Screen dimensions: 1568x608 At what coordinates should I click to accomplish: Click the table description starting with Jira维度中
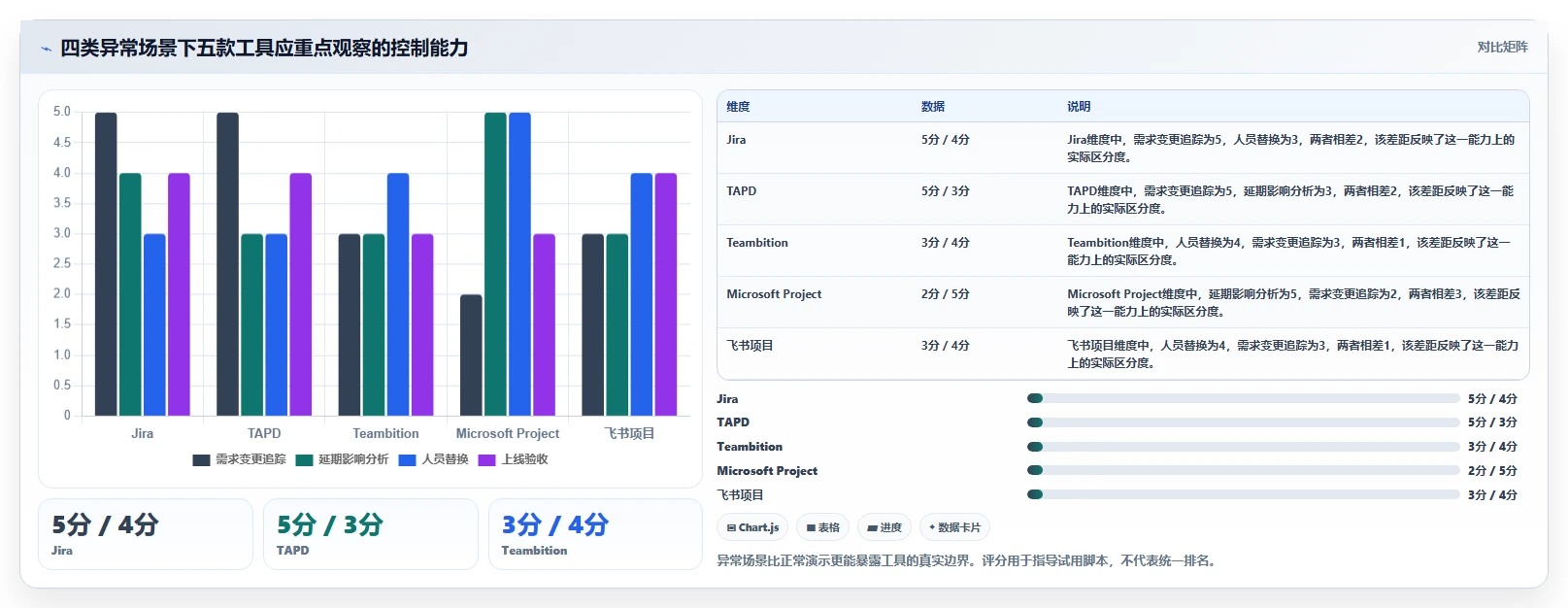(1291, 149)
